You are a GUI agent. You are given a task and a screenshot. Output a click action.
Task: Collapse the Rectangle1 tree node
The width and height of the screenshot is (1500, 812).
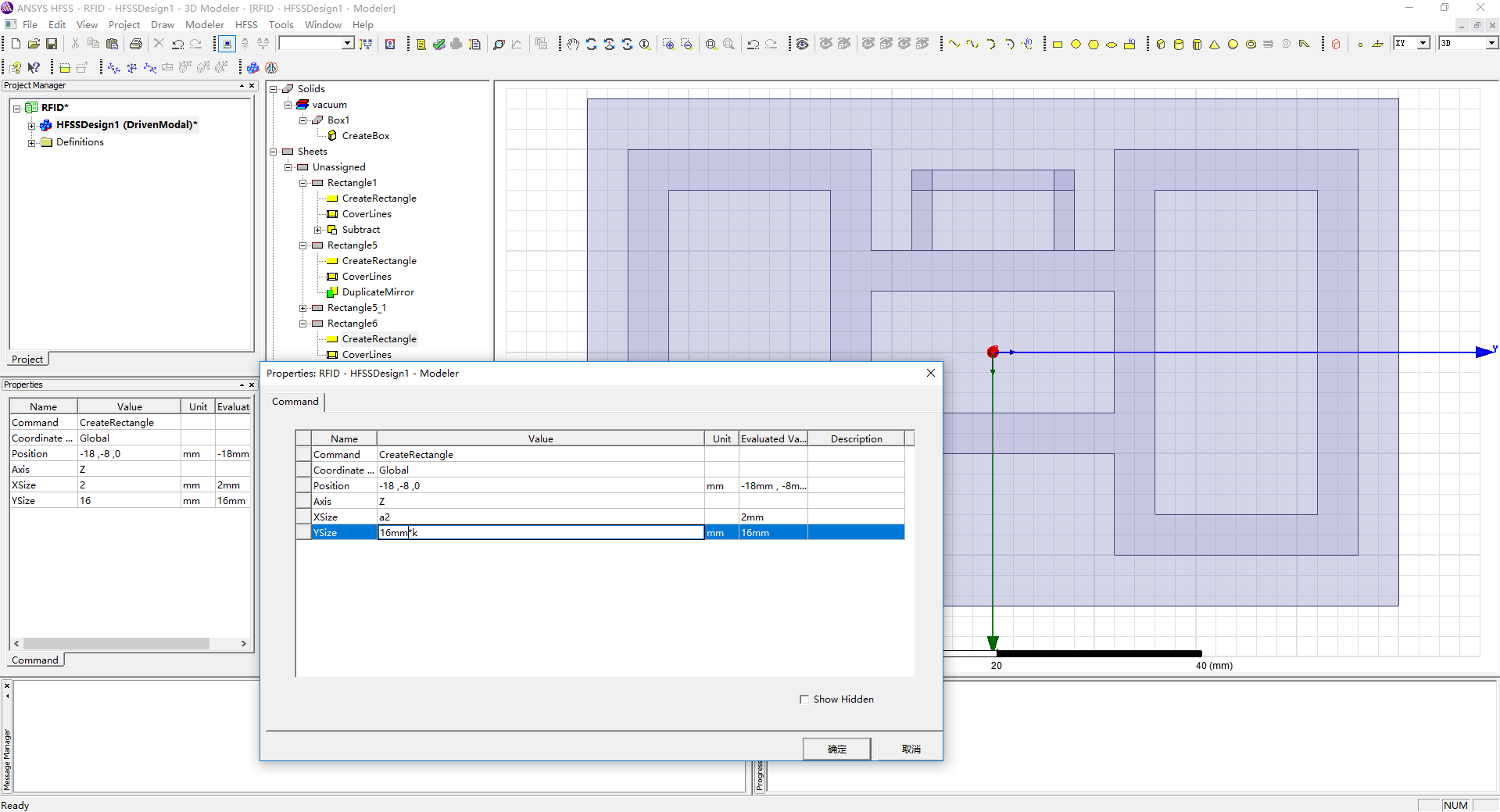click(x=303, y=183)
